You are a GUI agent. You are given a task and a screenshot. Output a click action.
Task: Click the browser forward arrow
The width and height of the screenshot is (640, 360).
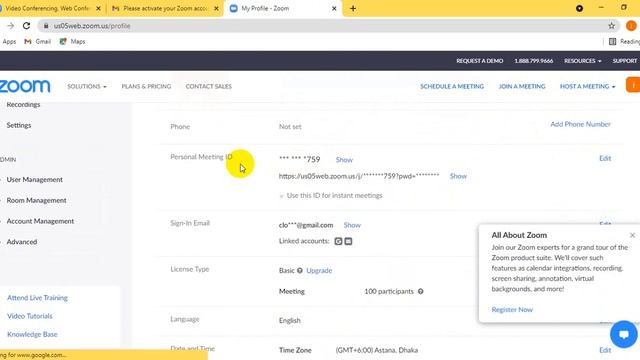tap(11, 26)
